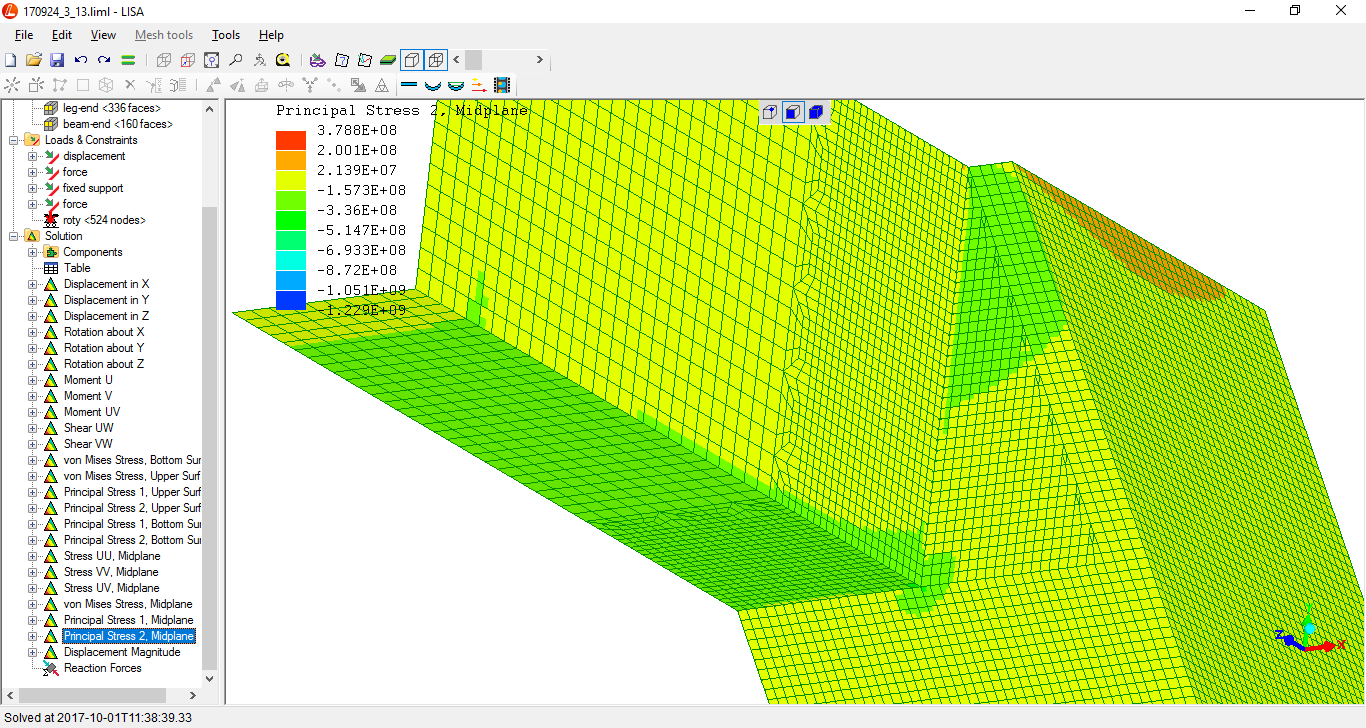Toggle select nodes mode cube

(770, 112)
